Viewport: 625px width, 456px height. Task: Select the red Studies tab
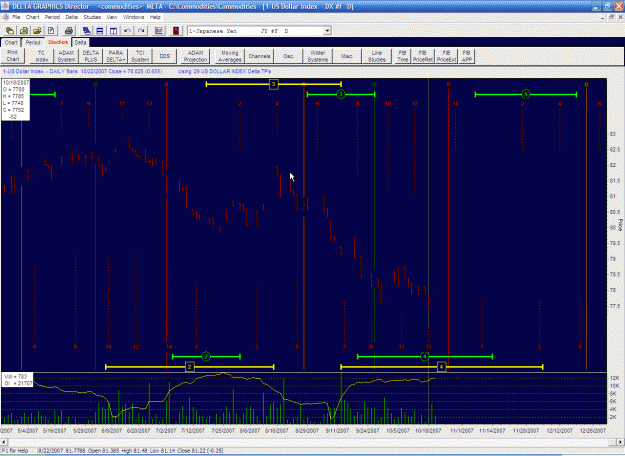click(x=58, y=42)
